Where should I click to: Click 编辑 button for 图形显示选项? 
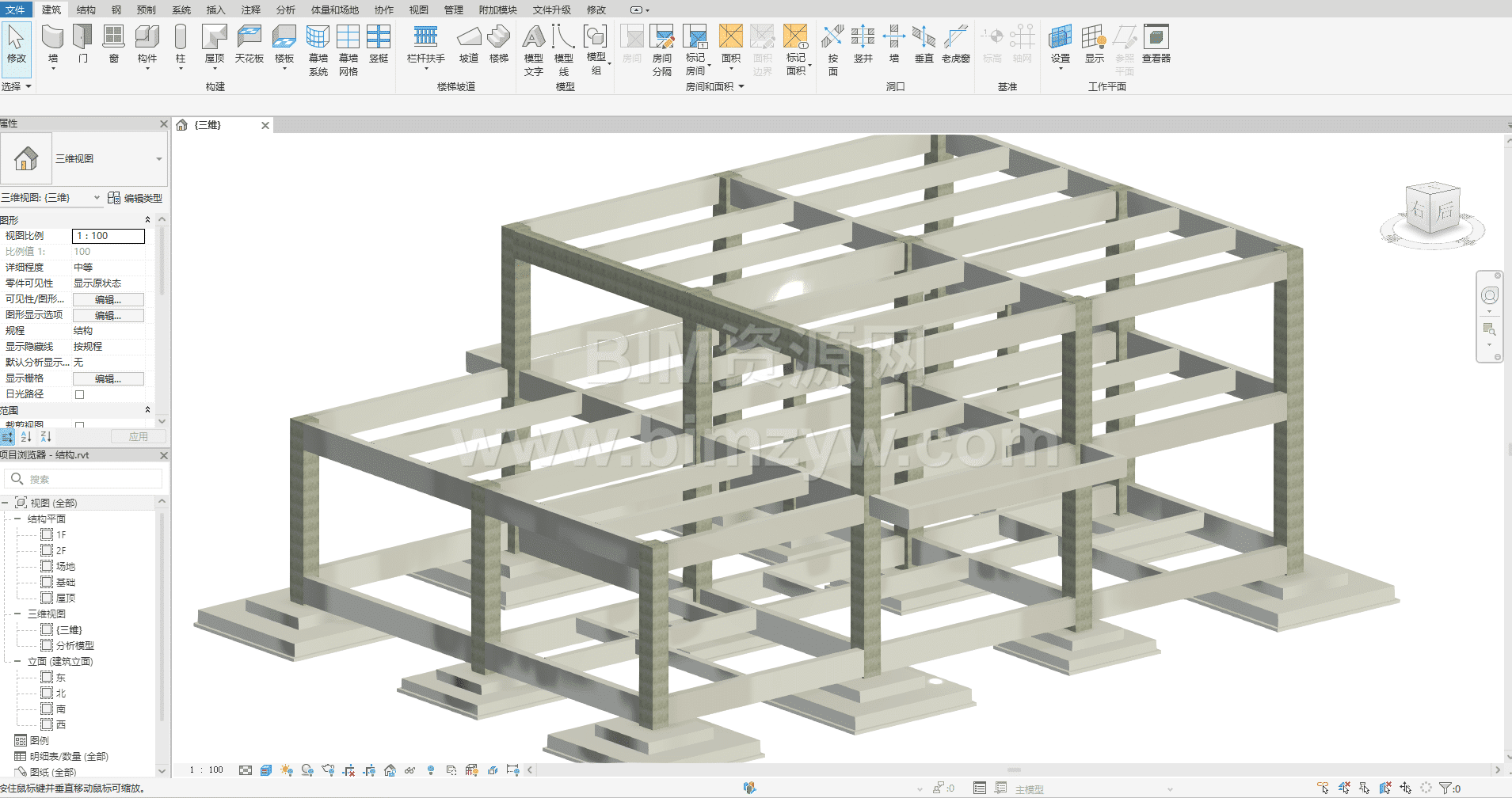point(109,315)
